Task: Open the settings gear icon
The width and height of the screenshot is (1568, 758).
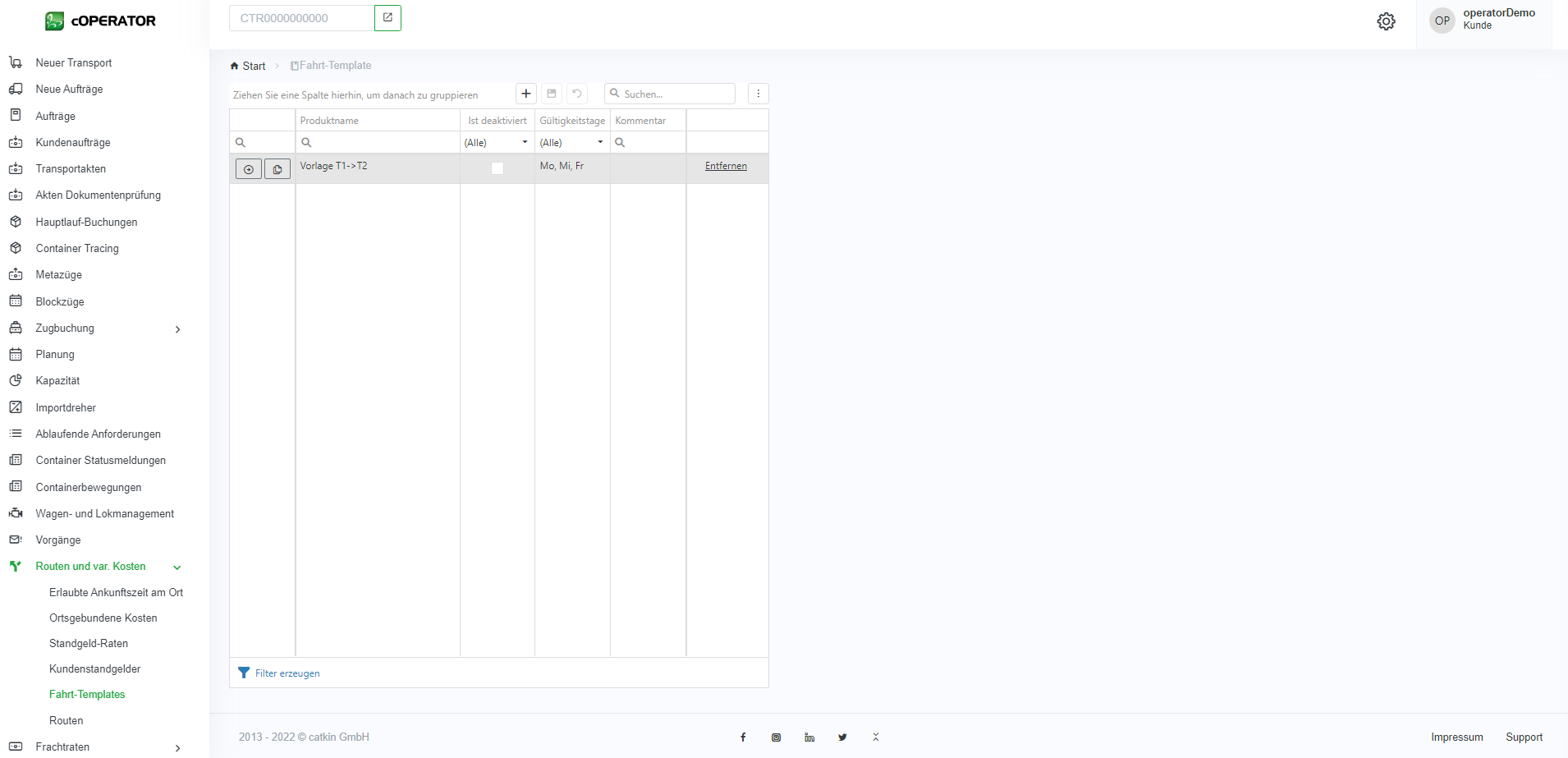Action: tap(1386, 21)
